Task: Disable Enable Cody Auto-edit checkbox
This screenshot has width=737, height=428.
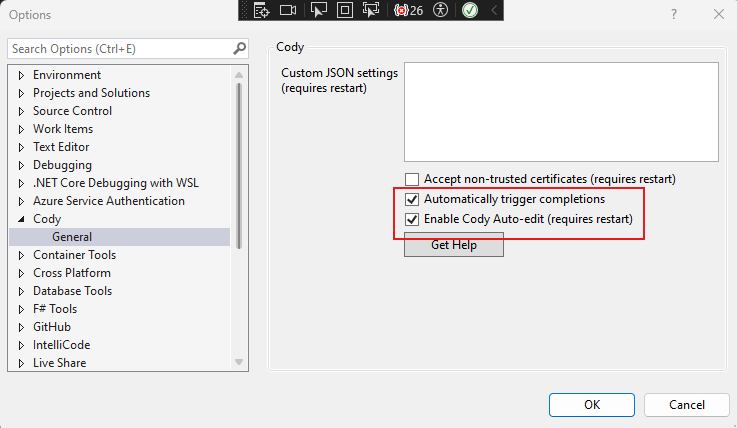Action: click(x=412, y=219)
